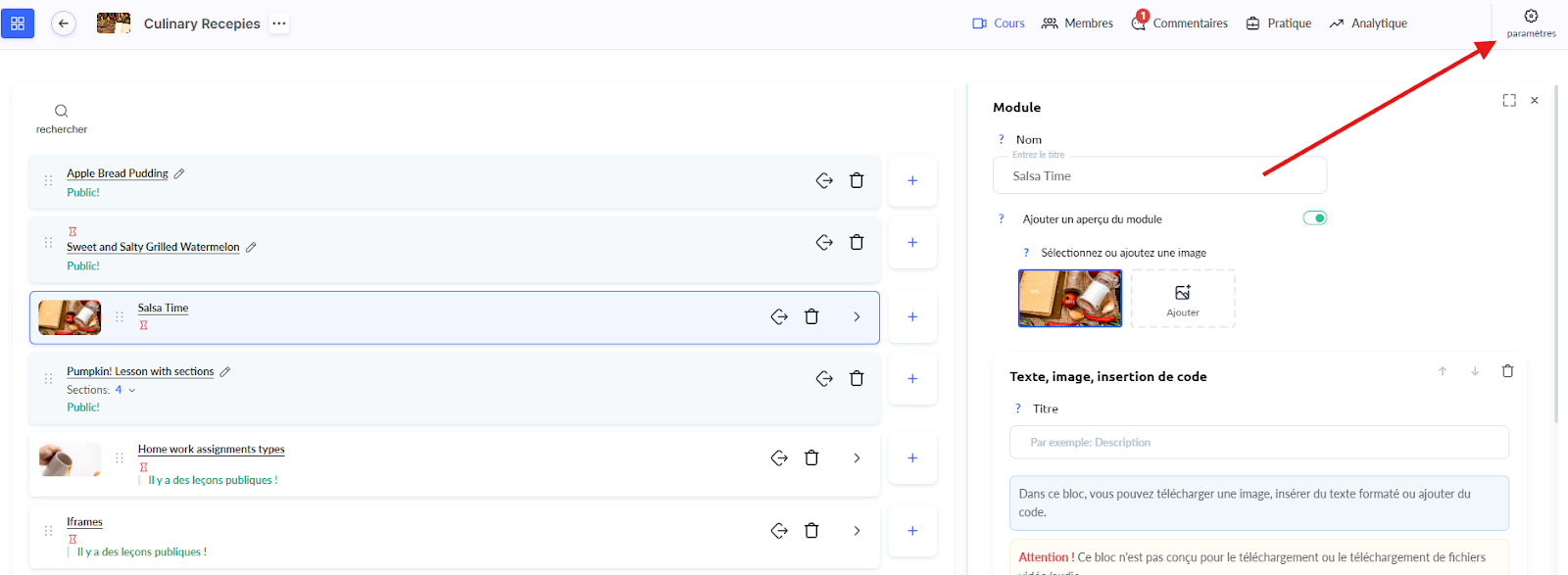The width and height of the screenshot is (1568, 575).
Task: Expand the Sections dropdown under Pumpkin!
Action: (x=132, y=390)
